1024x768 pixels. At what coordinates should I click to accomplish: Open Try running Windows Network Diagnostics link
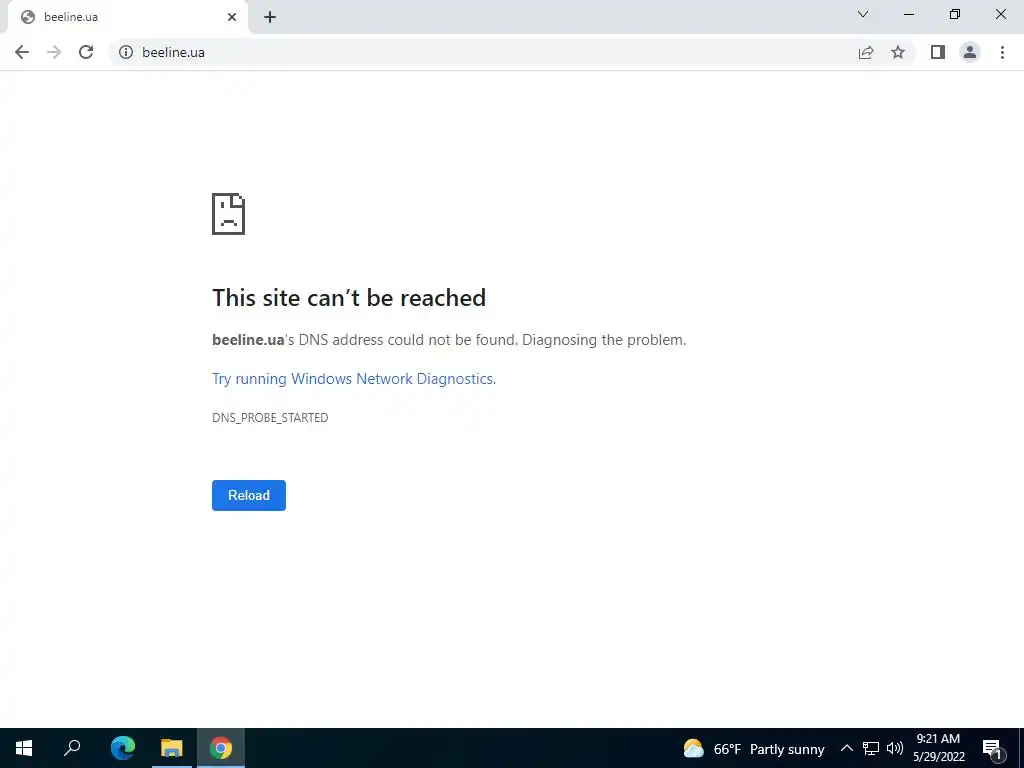(x=353, y=379)
